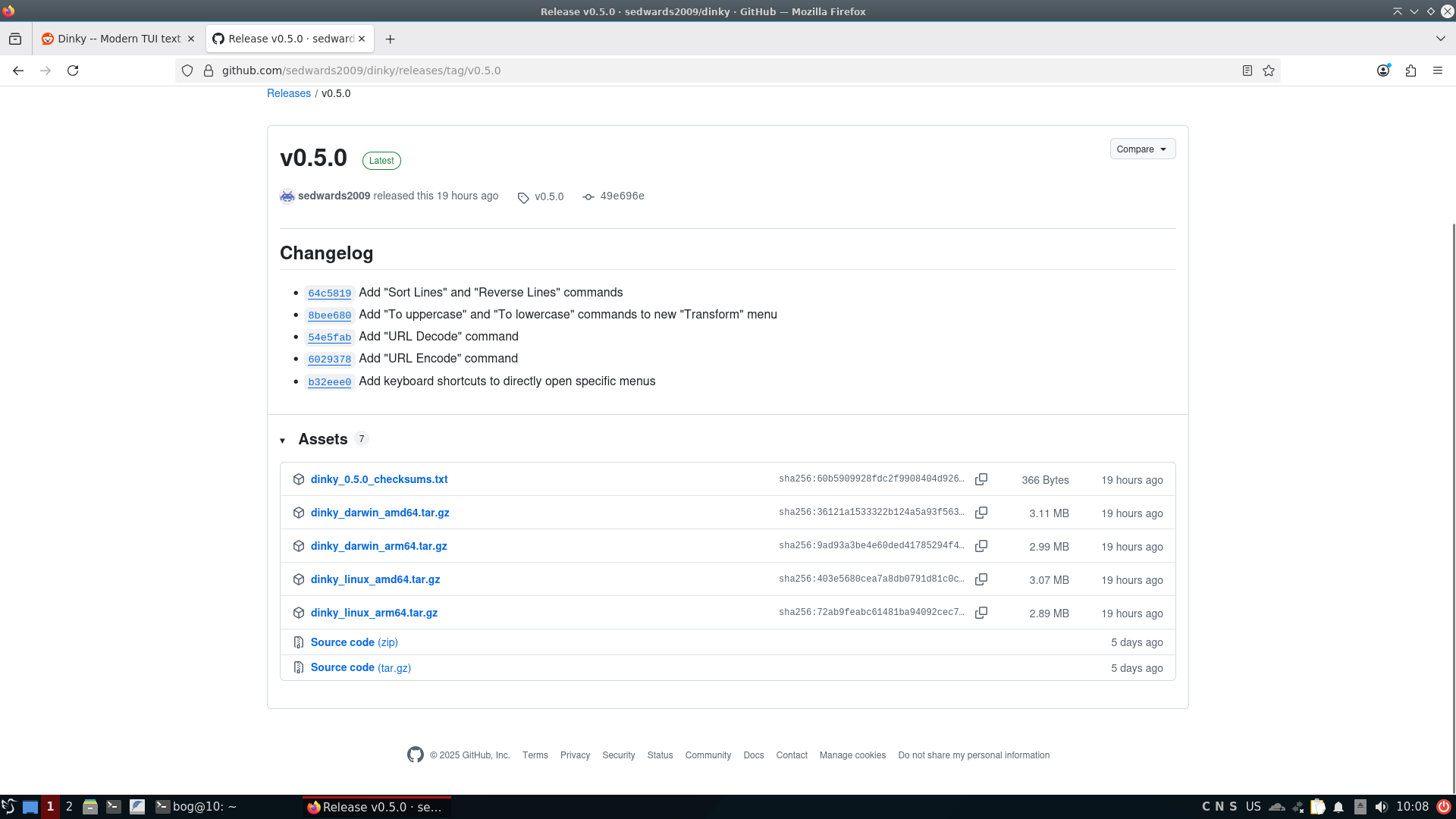This screenshot has width=1456, height=819.
Task: Open the bog@10 terminal taskbar entry
Action: click(x=197, y=807)
